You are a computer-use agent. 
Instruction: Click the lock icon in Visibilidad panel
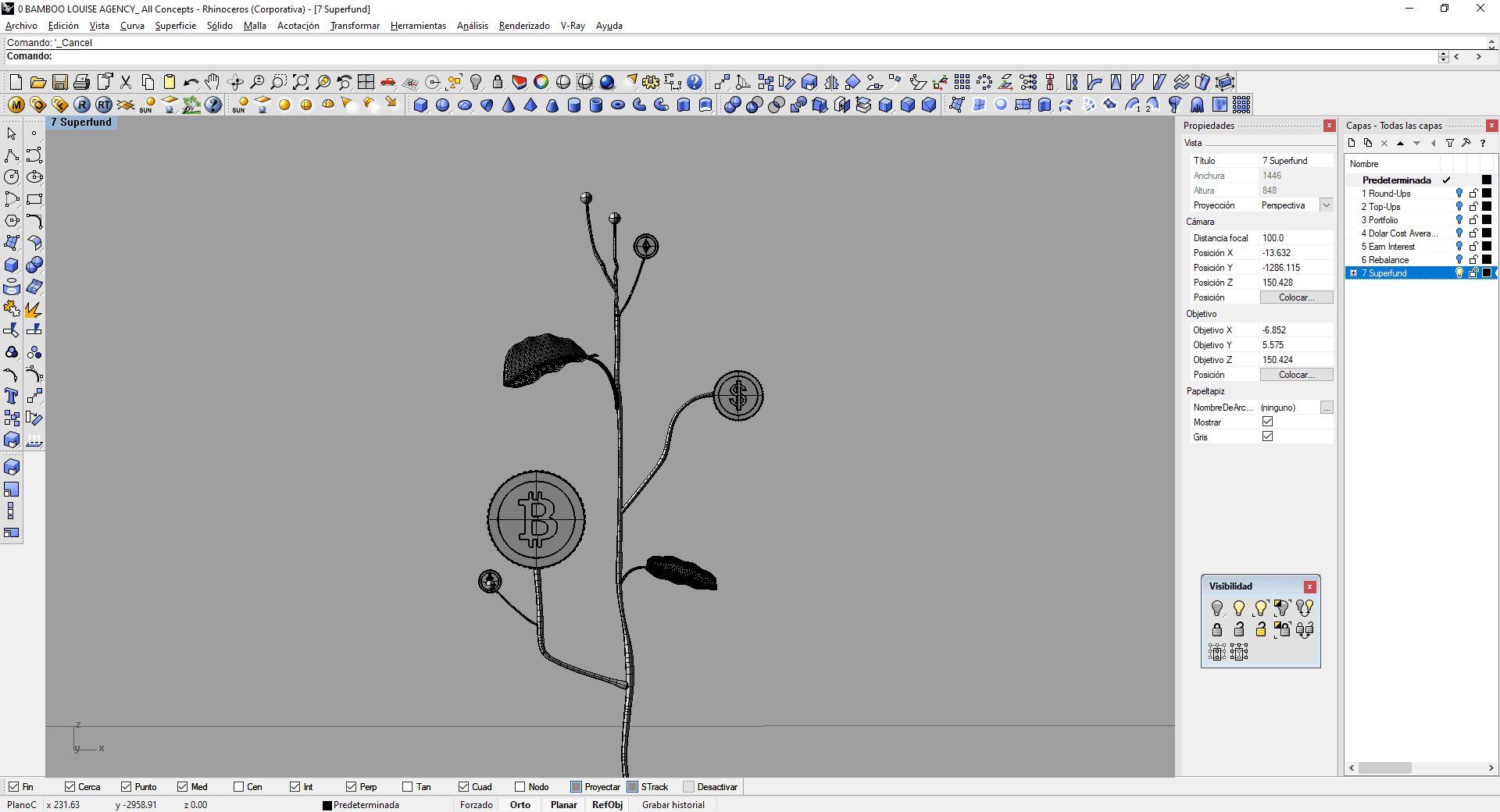1217,629
